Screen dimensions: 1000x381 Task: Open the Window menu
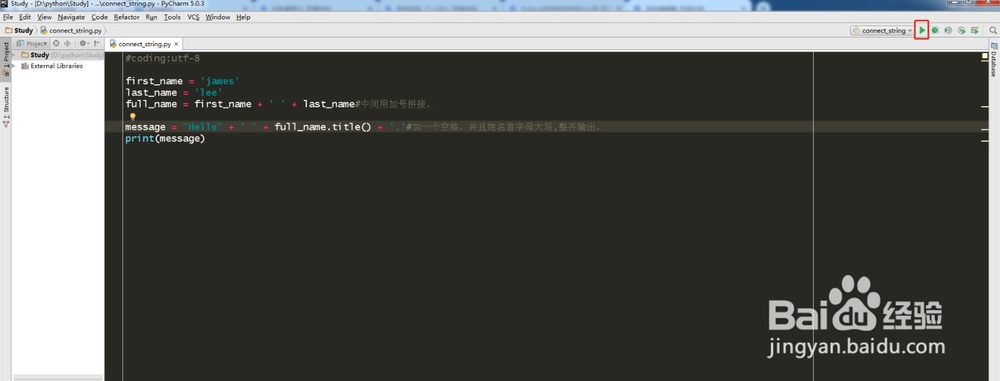coord(217,17)
